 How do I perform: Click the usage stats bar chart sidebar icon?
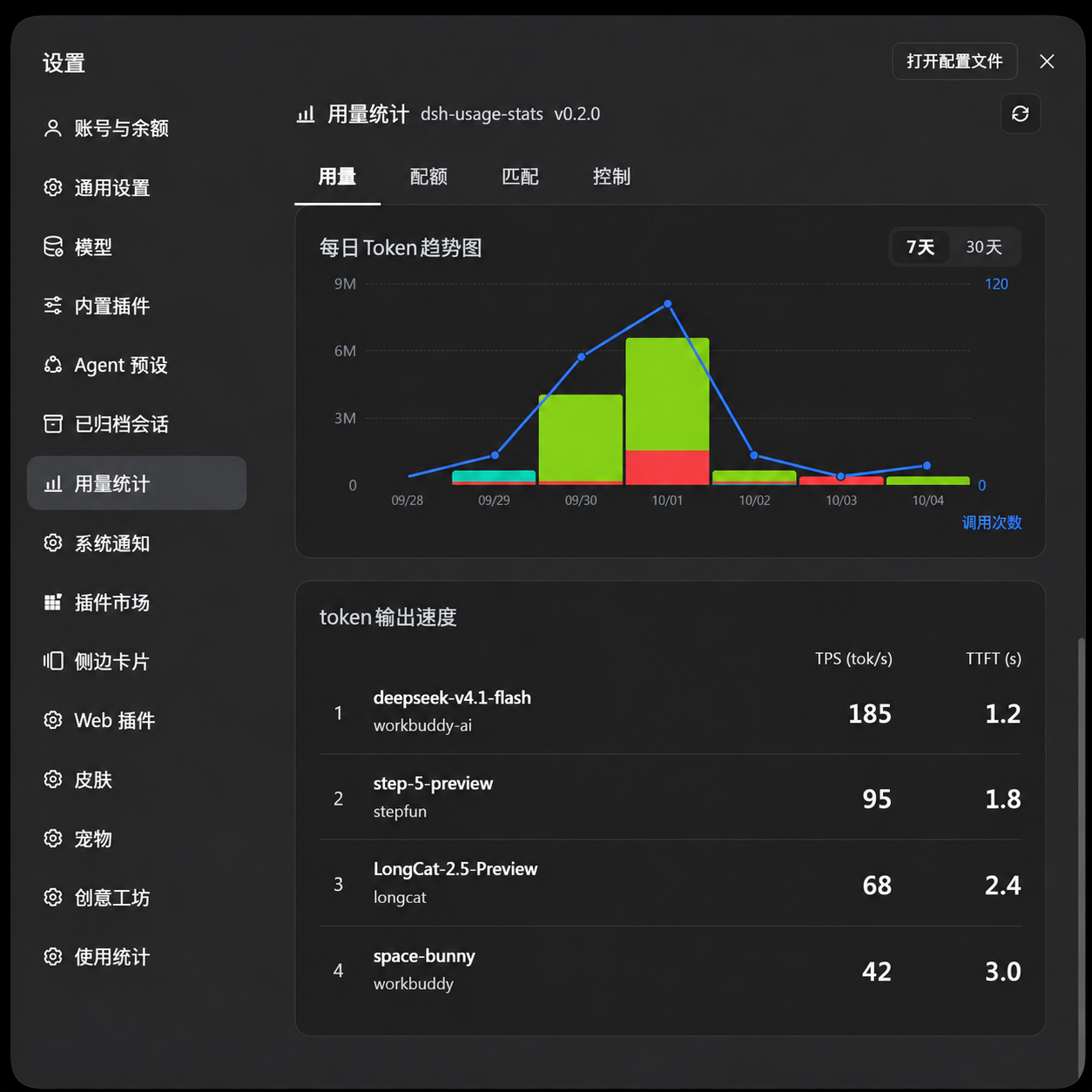click(x=53, y=483)
